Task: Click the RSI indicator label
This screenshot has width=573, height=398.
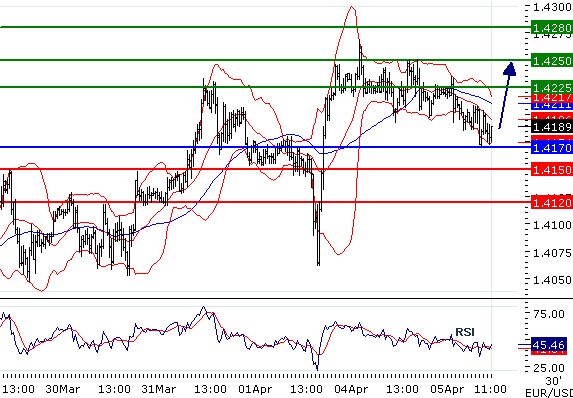Action: [x=465, y=332]
